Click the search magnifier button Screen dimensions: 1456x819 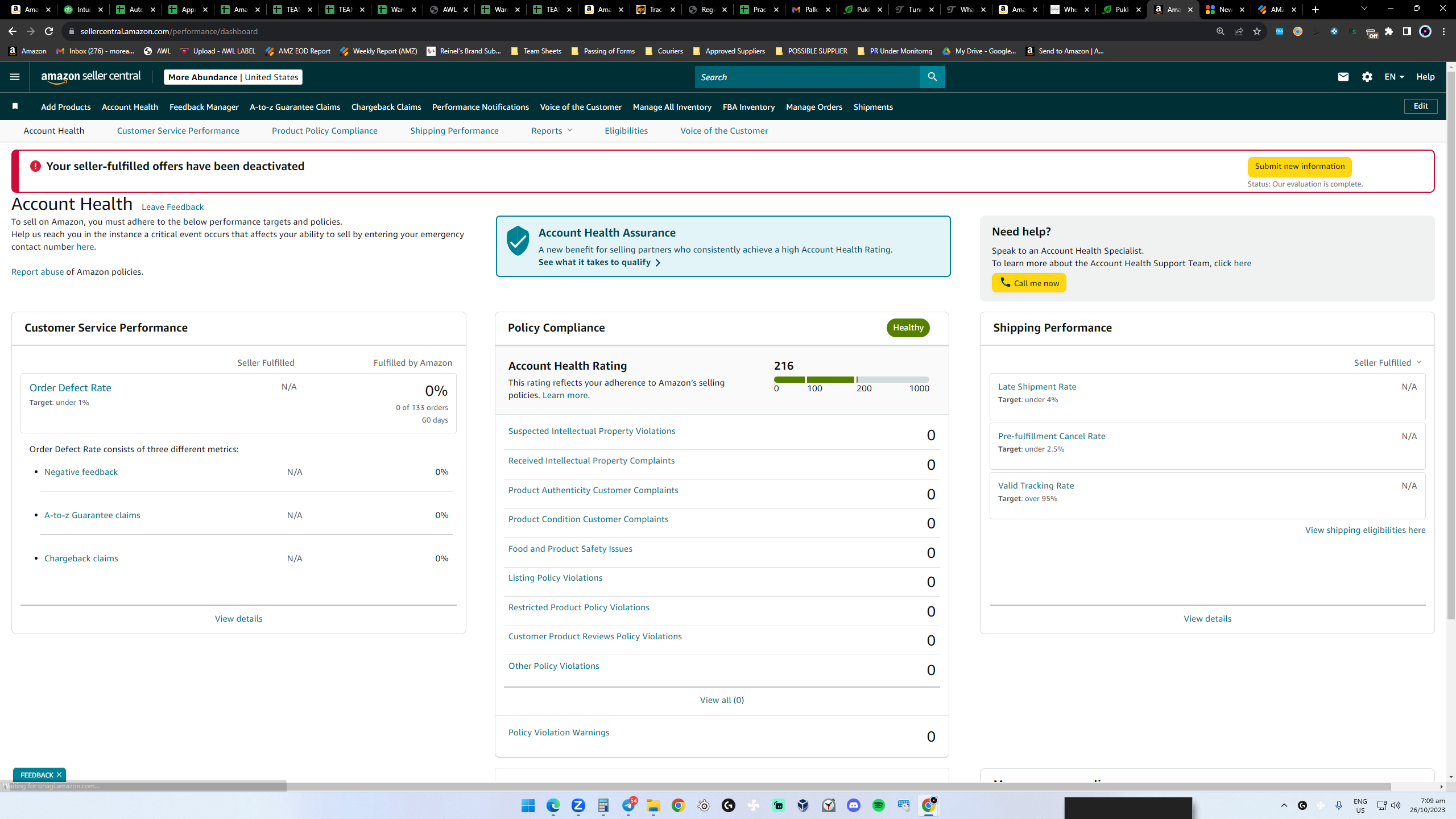[x=932, y=77]
